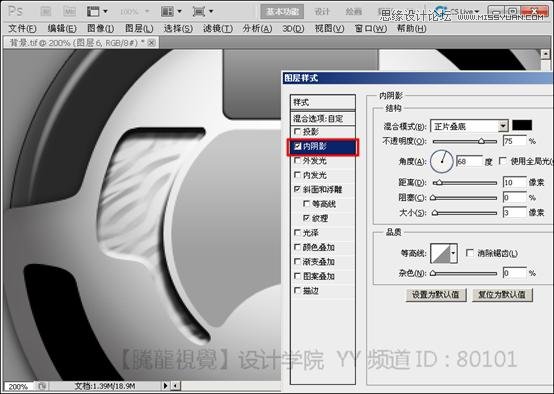This screenshot has width=554, height=394.
Task: Launch Mini Bridge from the Mb icon
Action: (70, 12)
